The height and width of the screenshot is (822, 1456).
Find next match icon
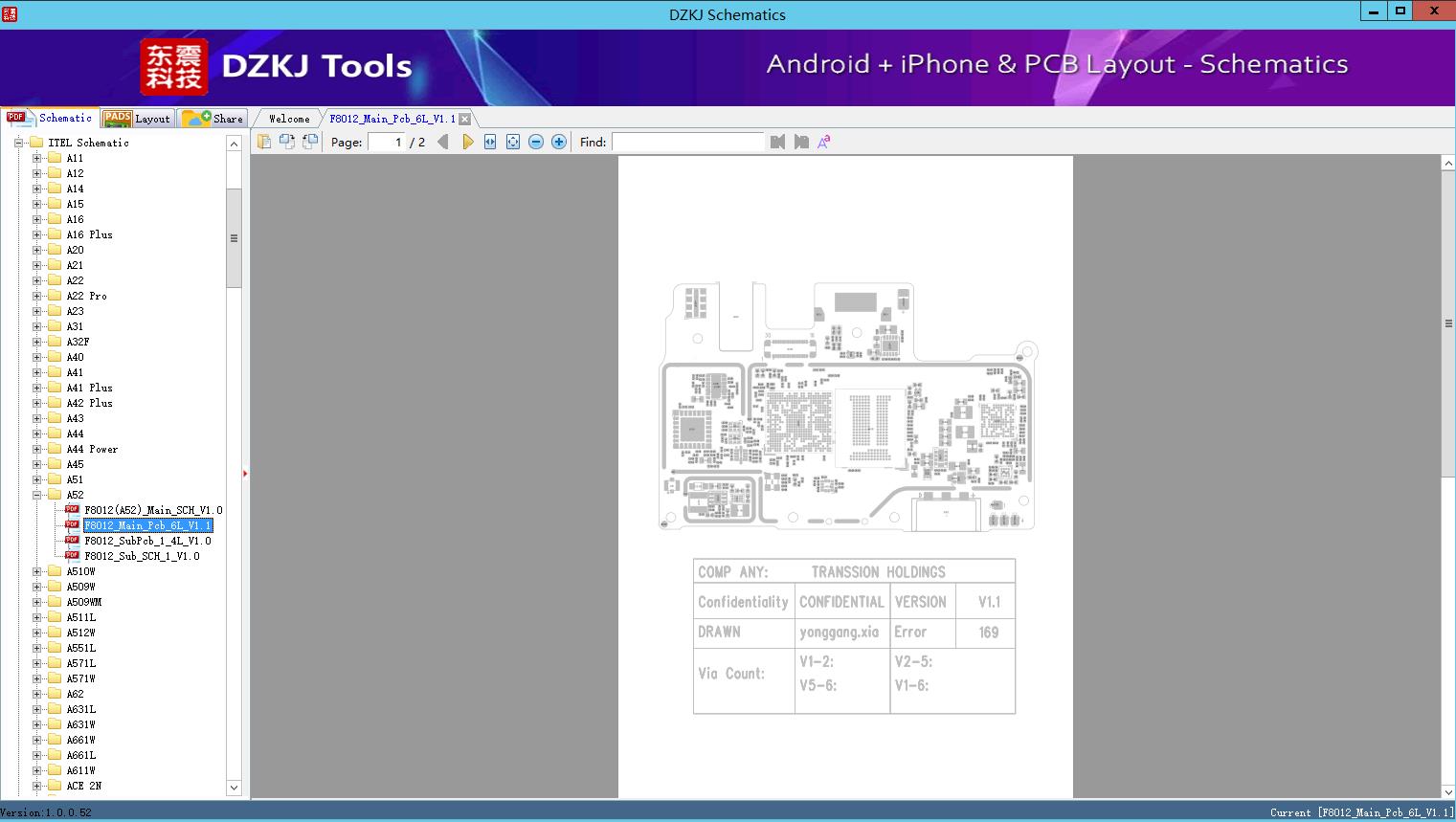(801, 142)
